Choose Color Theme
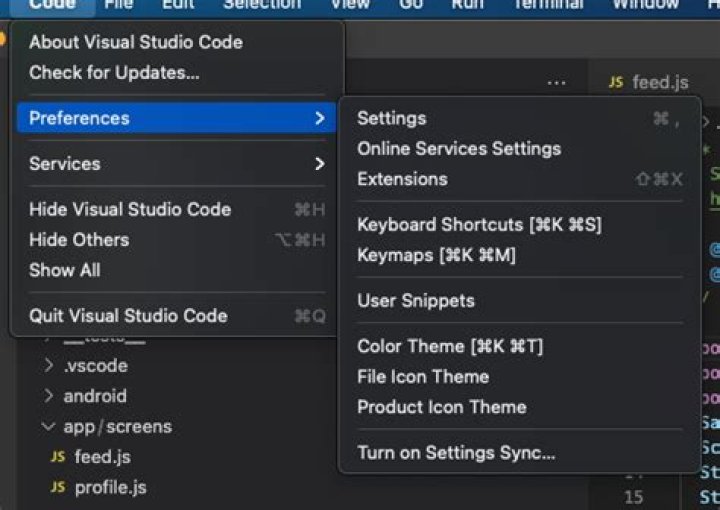720x510 pixels. tap(520, 346)
